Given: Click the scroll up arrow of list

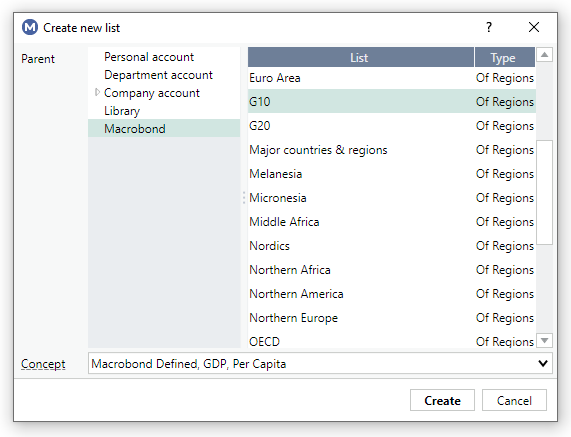Looking at the screenshot, I should pos(544,55).
